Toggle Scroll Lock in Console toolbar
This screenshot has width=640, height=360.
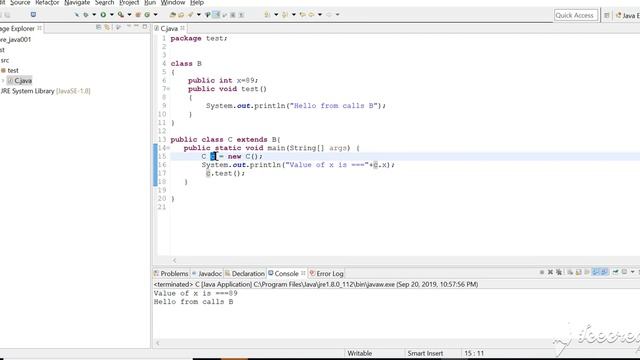[x=579, y=272]
